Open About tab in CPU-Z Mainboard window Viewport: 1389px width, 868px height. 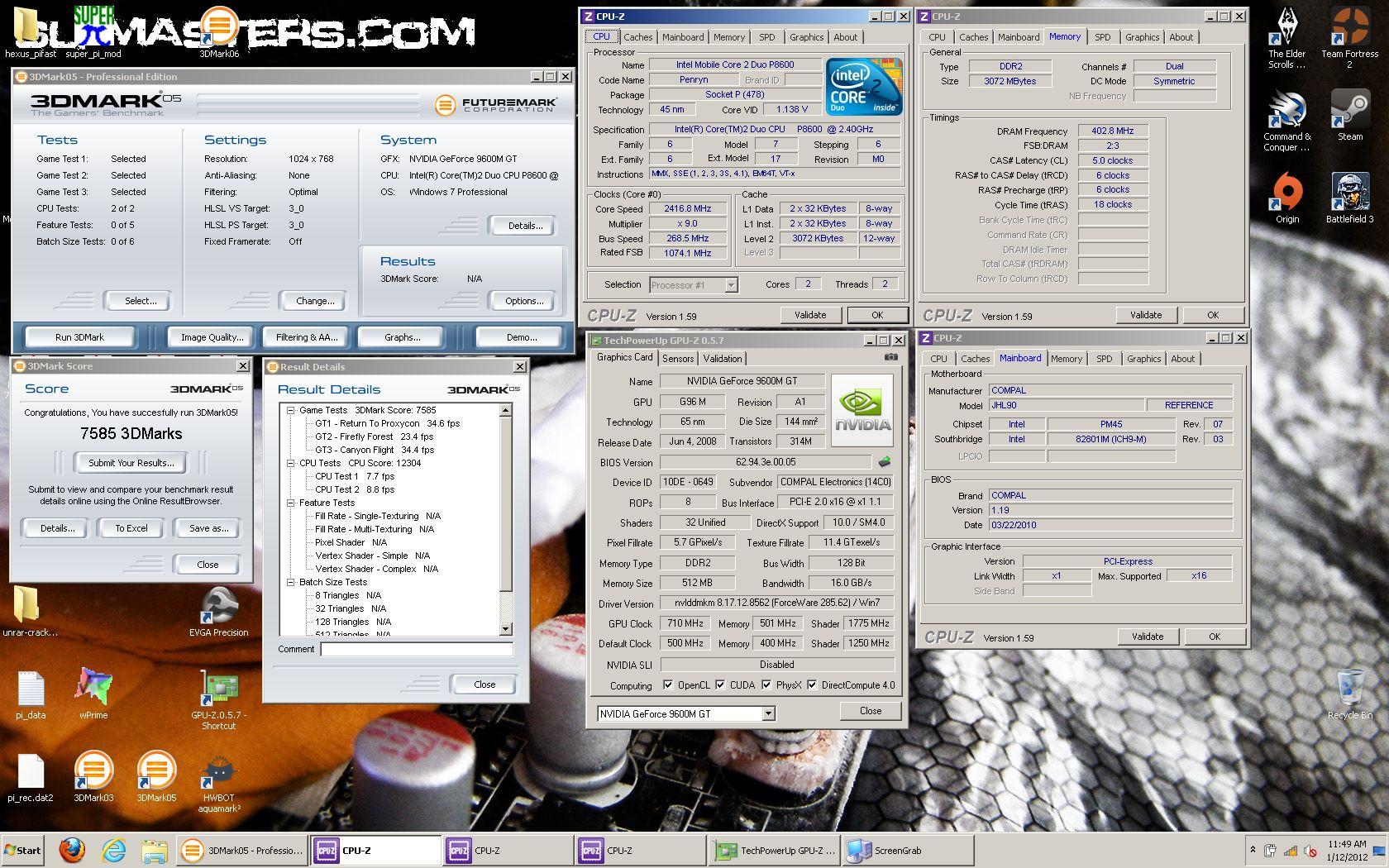click(1182, 359)
